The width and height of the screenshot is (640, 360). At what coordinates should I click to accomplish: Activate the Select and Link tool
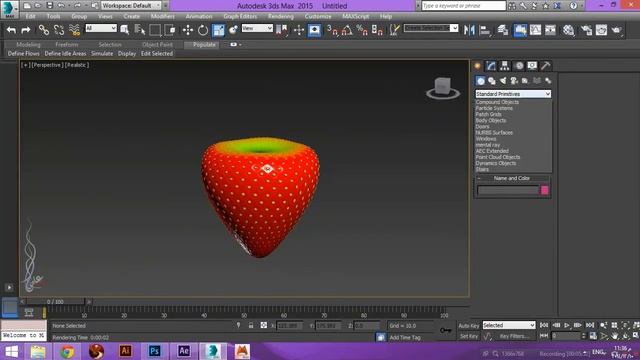click(44, 30)
